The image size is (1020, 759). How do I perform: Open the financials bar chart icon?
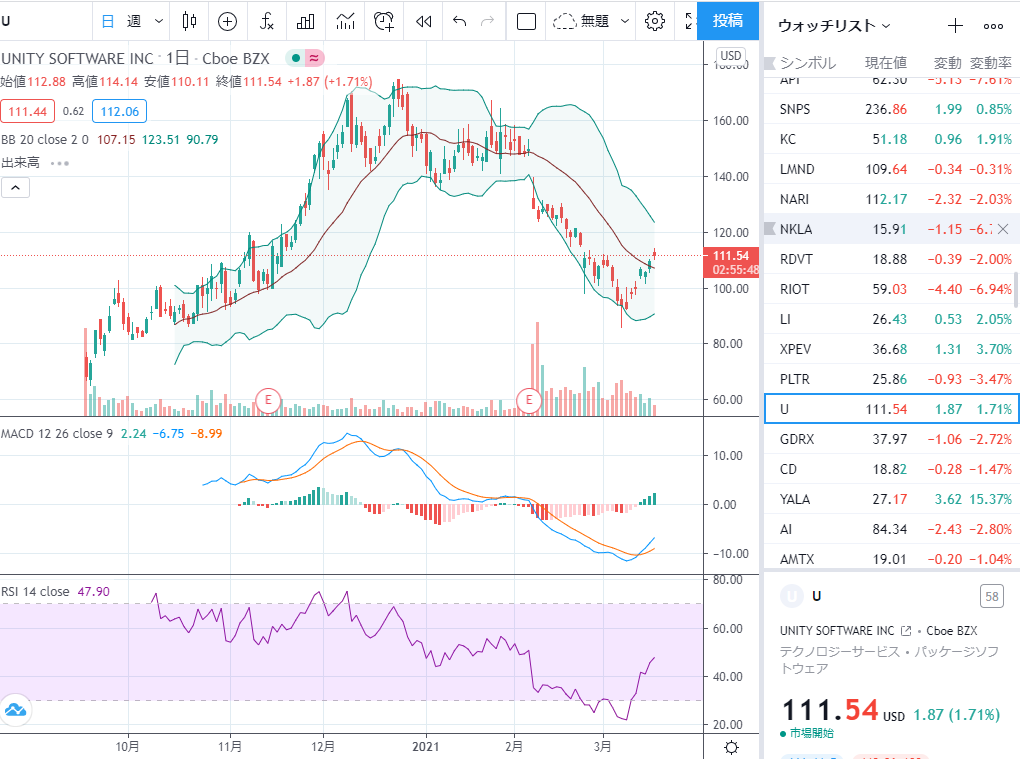[x=306, y=21]
